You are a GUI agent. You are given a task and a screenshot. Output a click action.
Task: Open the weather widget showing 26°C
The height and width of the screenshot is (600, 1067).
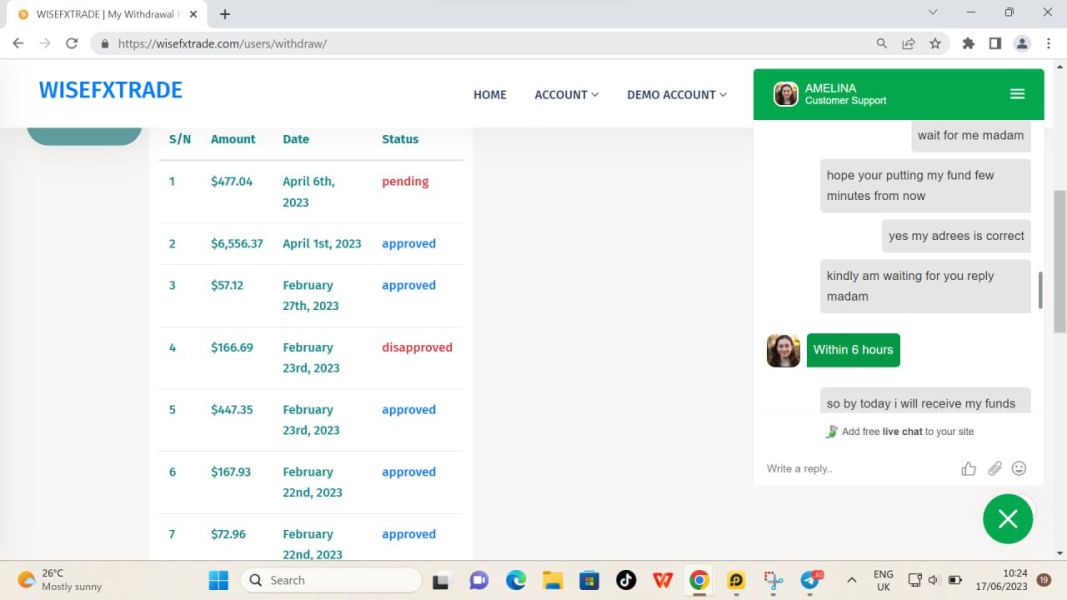(60, 580)
